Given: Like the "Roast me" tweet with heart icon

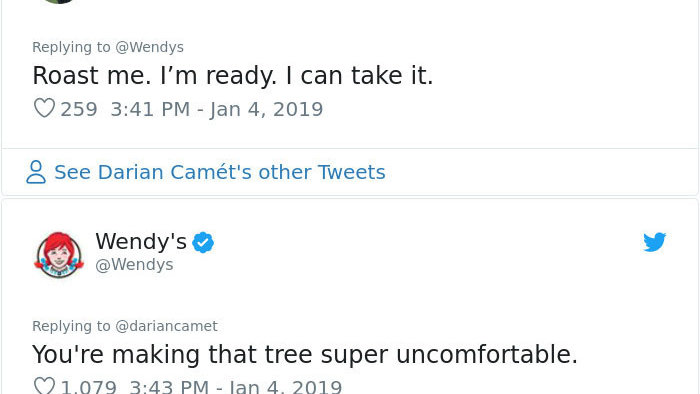Looking at the screenshot, I should pos(44,108).
